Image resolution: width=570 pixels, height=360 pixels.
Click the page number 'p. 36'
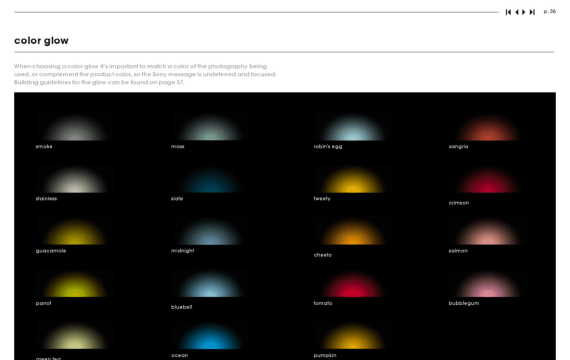[550, 12]
